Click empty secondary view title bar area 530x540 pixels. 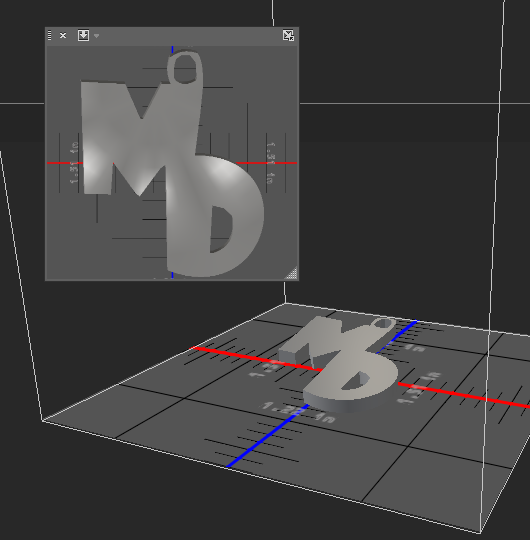click(x=189, y=36)
